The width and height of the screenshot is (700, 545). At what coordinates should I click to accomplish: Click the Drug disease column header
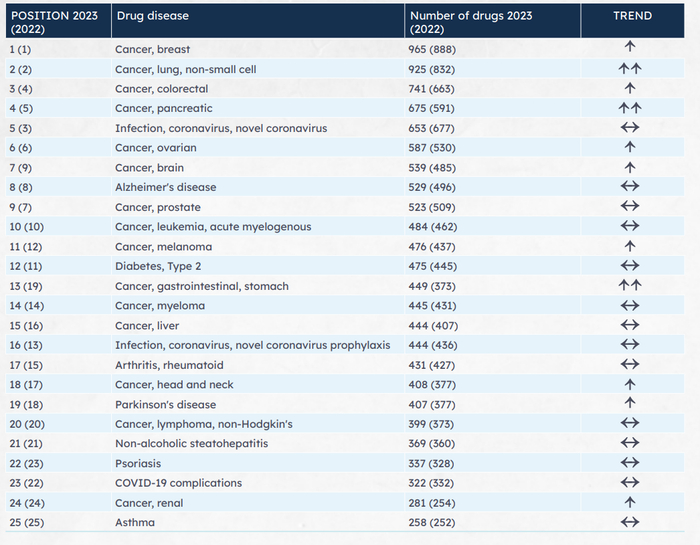tap(153, 16)
